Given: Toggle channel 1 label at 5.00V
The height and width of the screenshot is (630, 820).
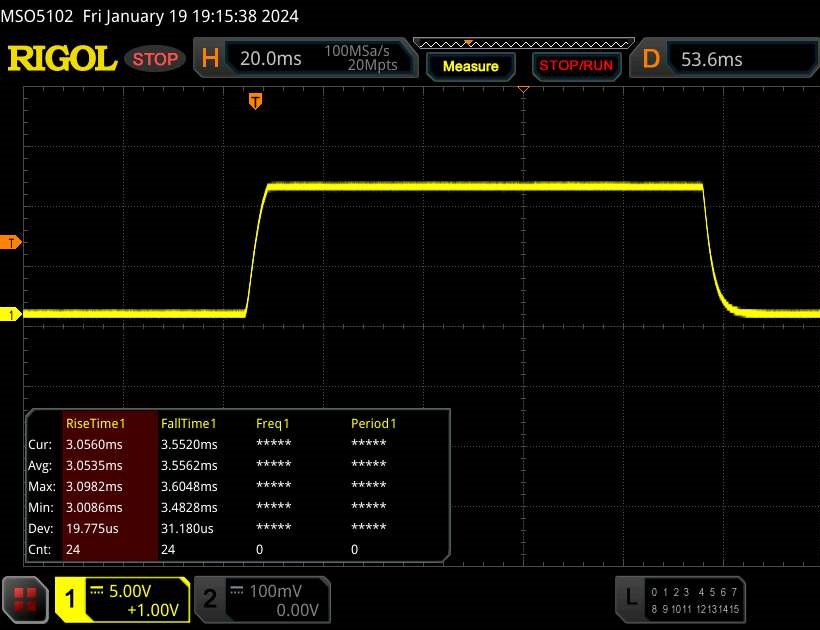Looking at the screenshot, I should pos(70,599).
